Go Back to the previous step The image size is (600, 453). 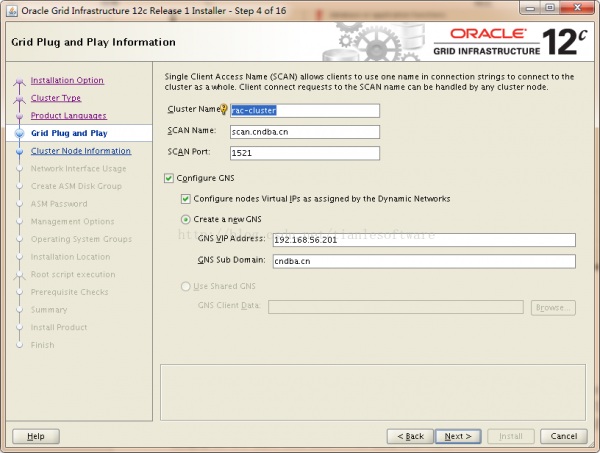point(410,436)
